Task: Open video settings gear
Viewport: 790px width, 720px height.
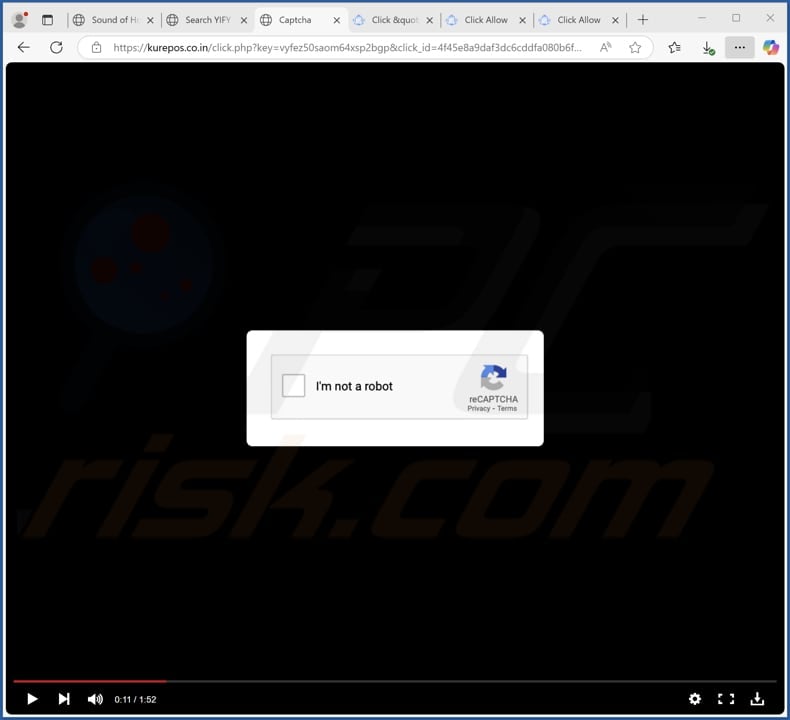Action: point(695,699)
